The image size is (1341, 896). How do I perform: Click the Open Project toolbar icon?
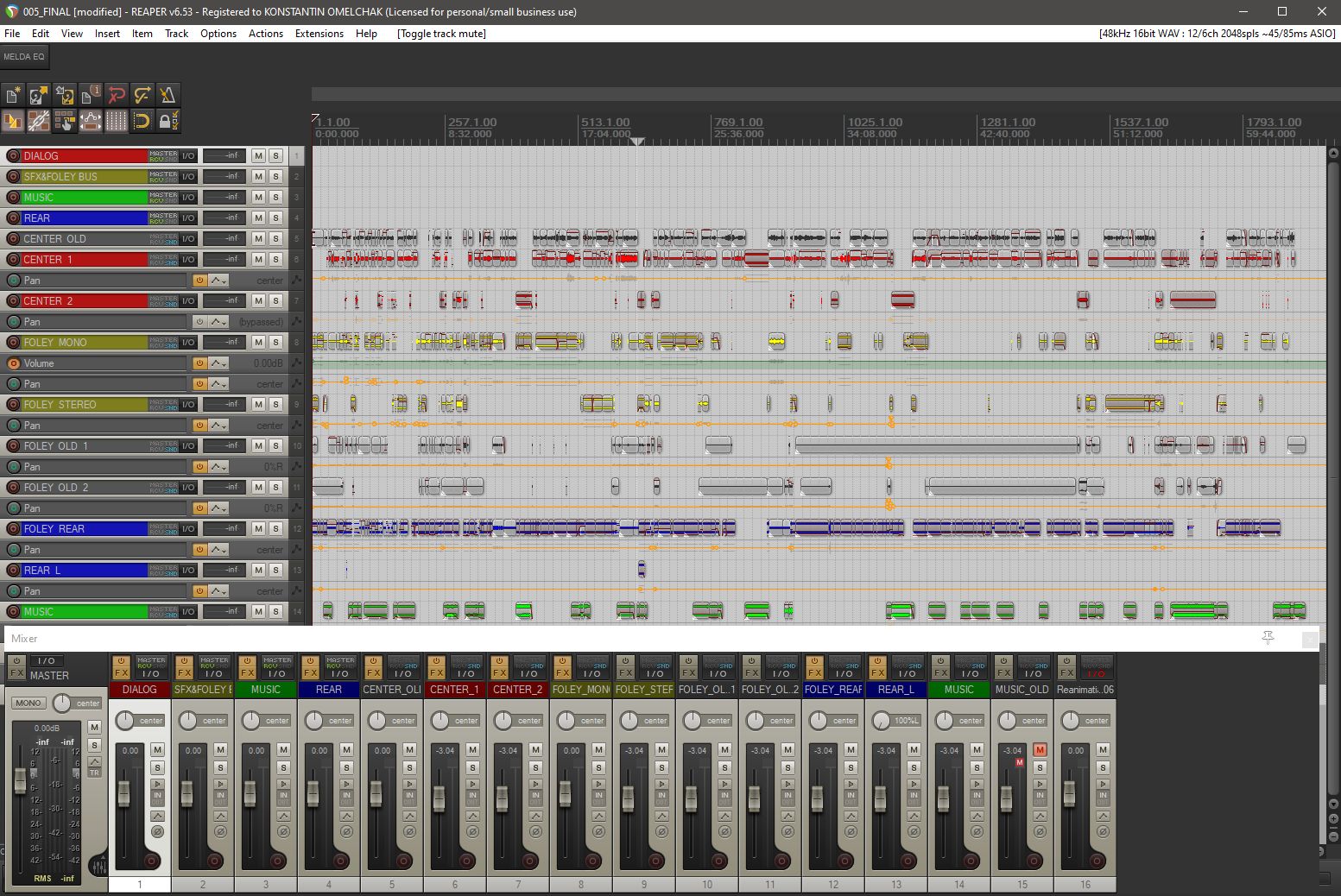(39, 95)
